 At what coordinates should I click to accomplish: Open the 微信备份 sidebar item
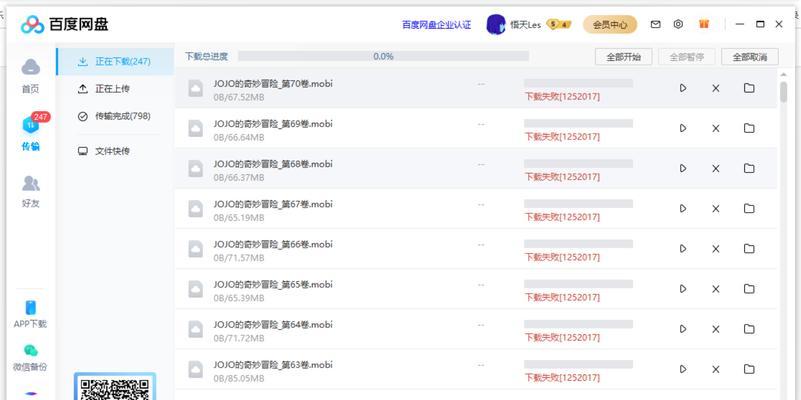tap(31, 358)
